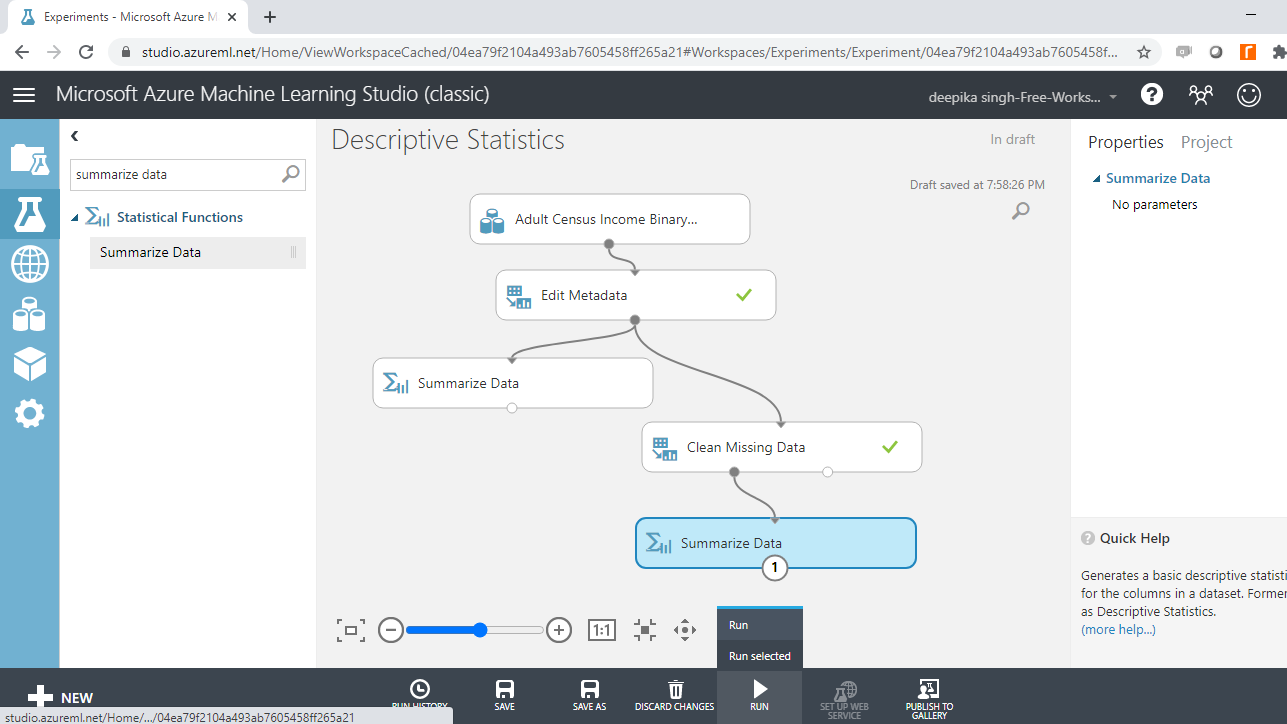This screenshot has width=1287, height=724.
Task: Click output port 1 of highlighted Summarize Data
Action: pyautogui.click(x=775, y=568)
